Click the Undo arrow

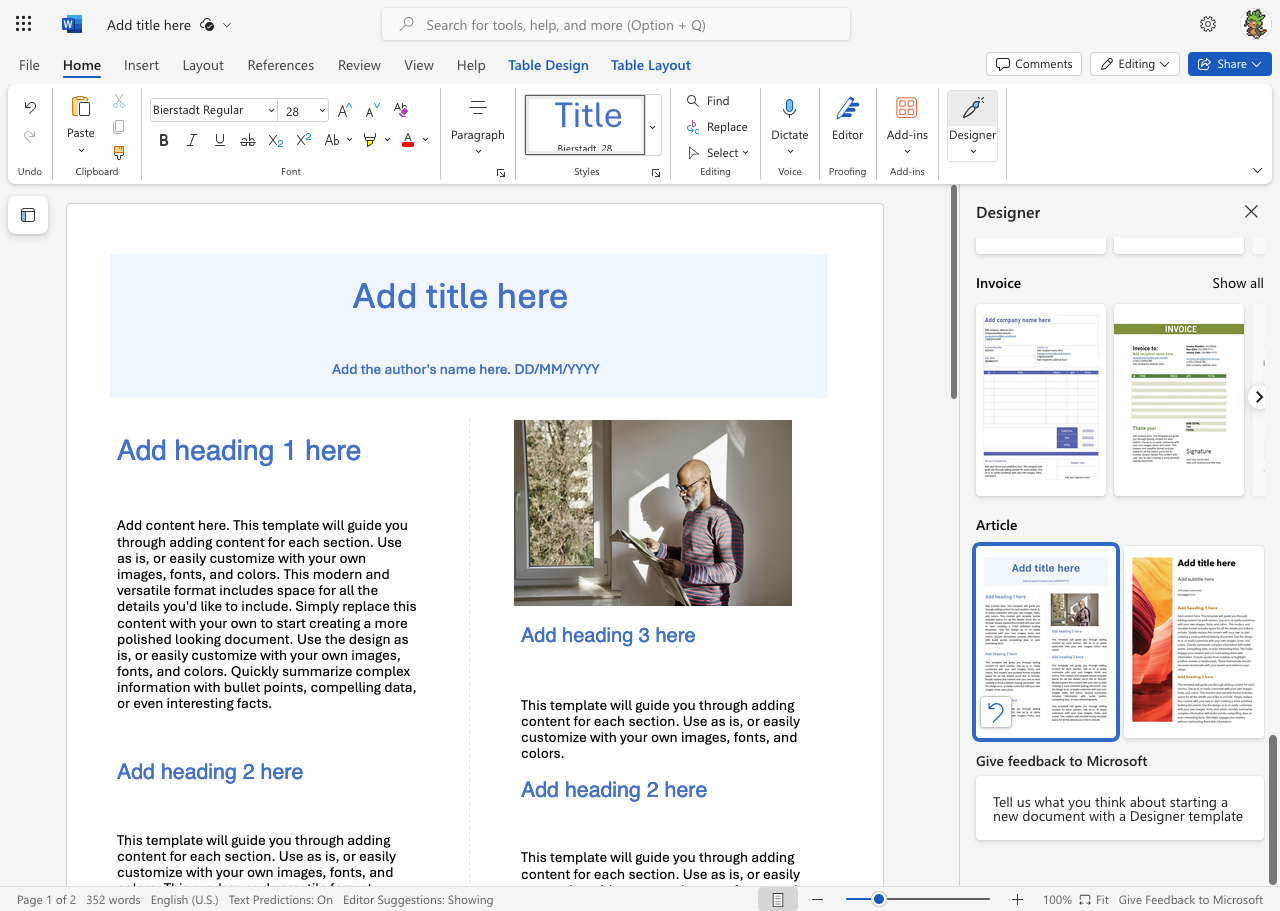click(x=30, y=108)
